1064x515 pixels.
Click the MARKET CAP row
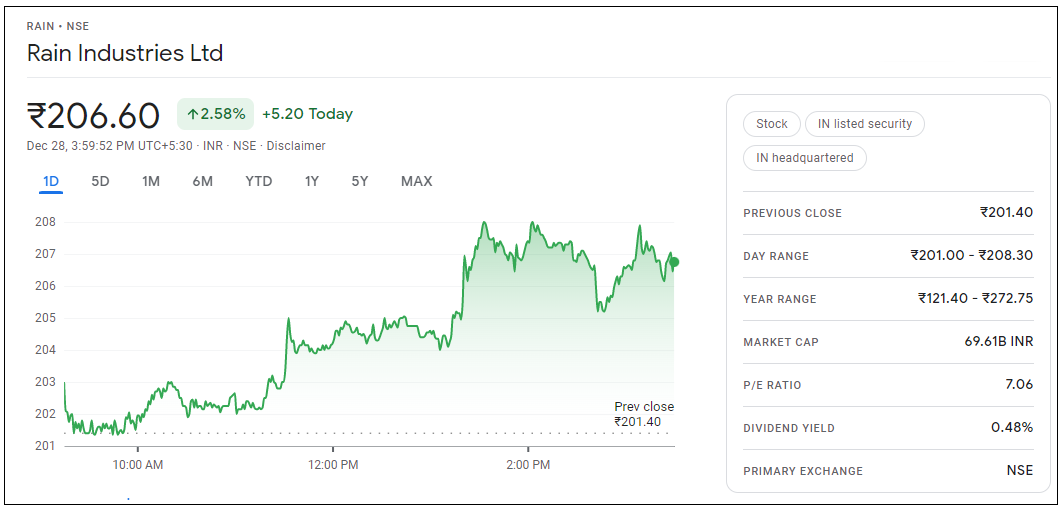(888, 342)
